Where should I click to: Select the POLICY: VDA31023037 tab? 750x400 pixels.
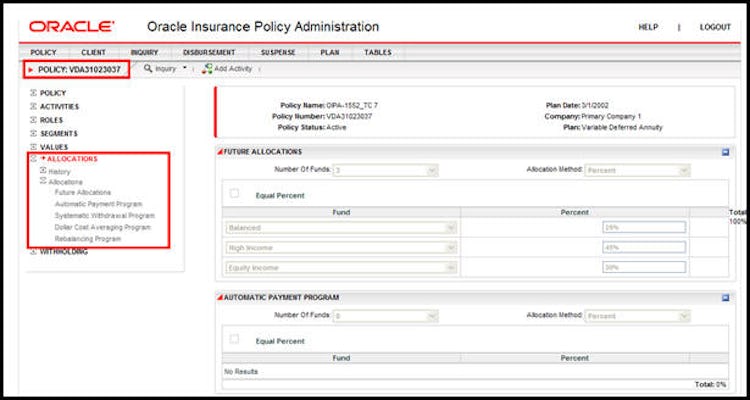pos(77,70)
